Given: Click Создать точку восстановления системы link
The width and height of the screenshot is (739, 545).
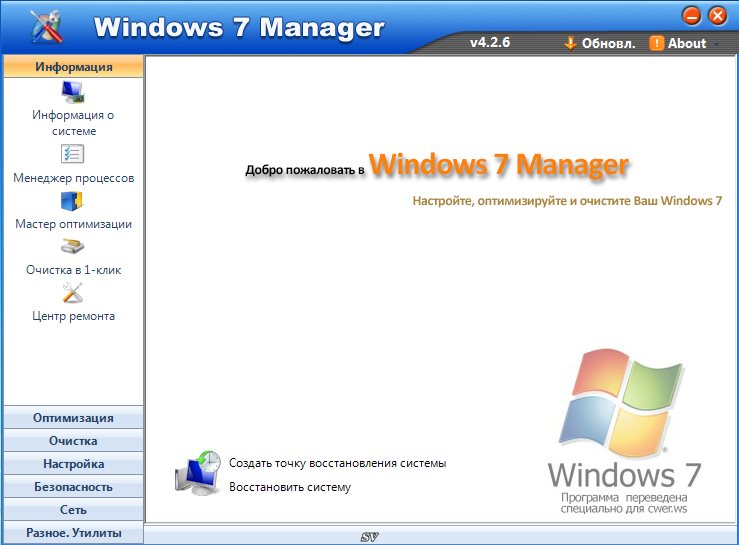Looking at the screenshot, I should pyautogui.click(x=337, y=464).
